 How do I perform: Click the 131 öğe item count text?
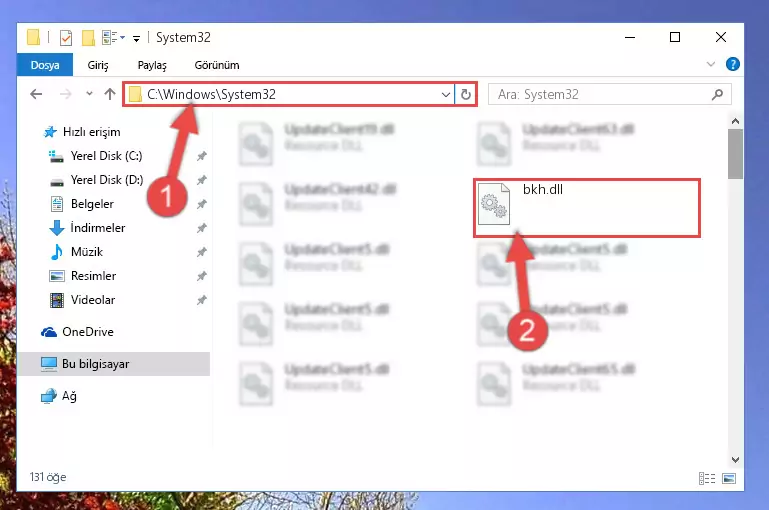point(48,477)
